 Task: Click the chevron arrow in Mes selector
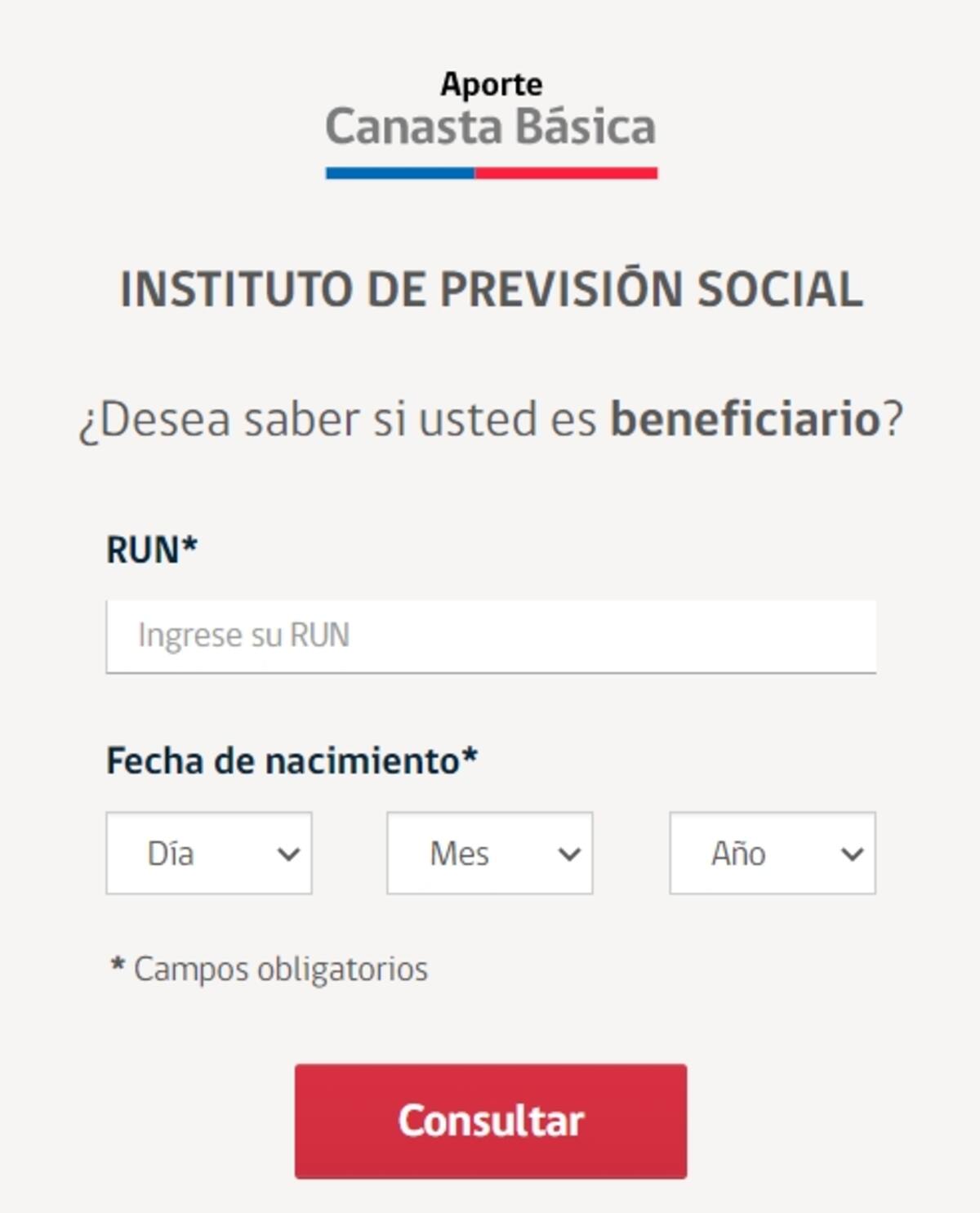(x=569, y=854)
